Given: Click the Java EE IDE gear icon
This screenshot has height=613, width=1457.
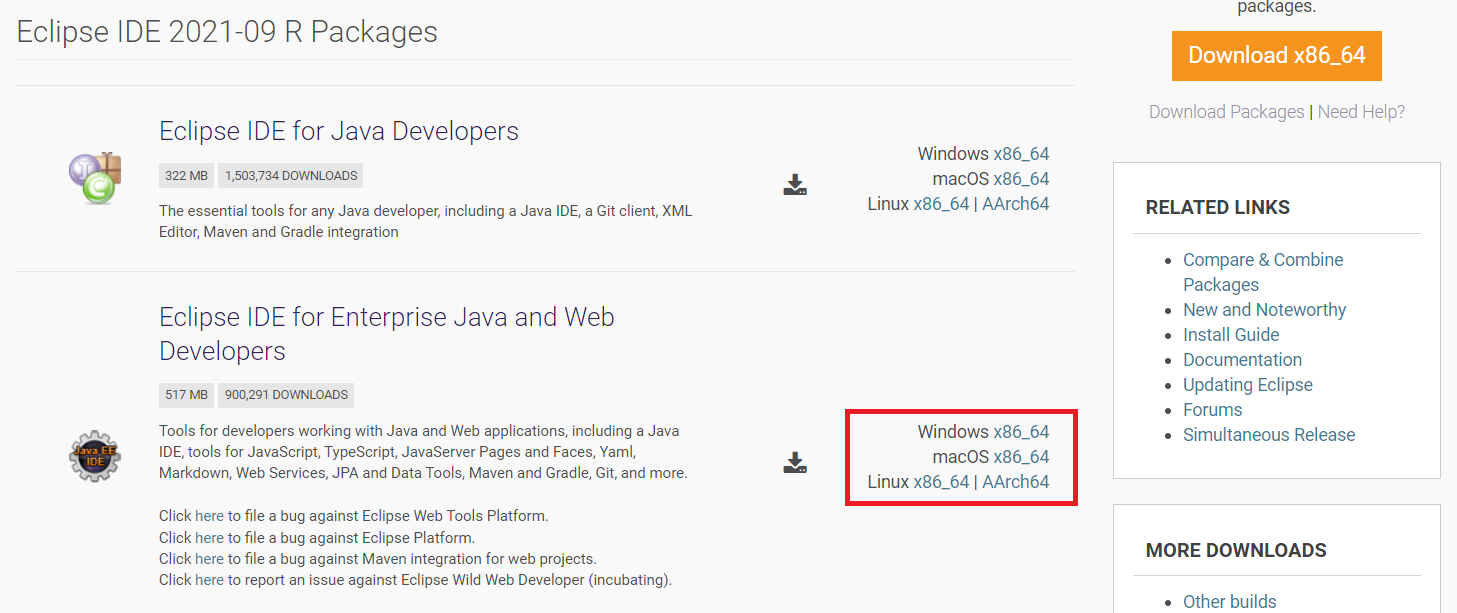Looking at the screenshot, I should [x=95, y=457].
